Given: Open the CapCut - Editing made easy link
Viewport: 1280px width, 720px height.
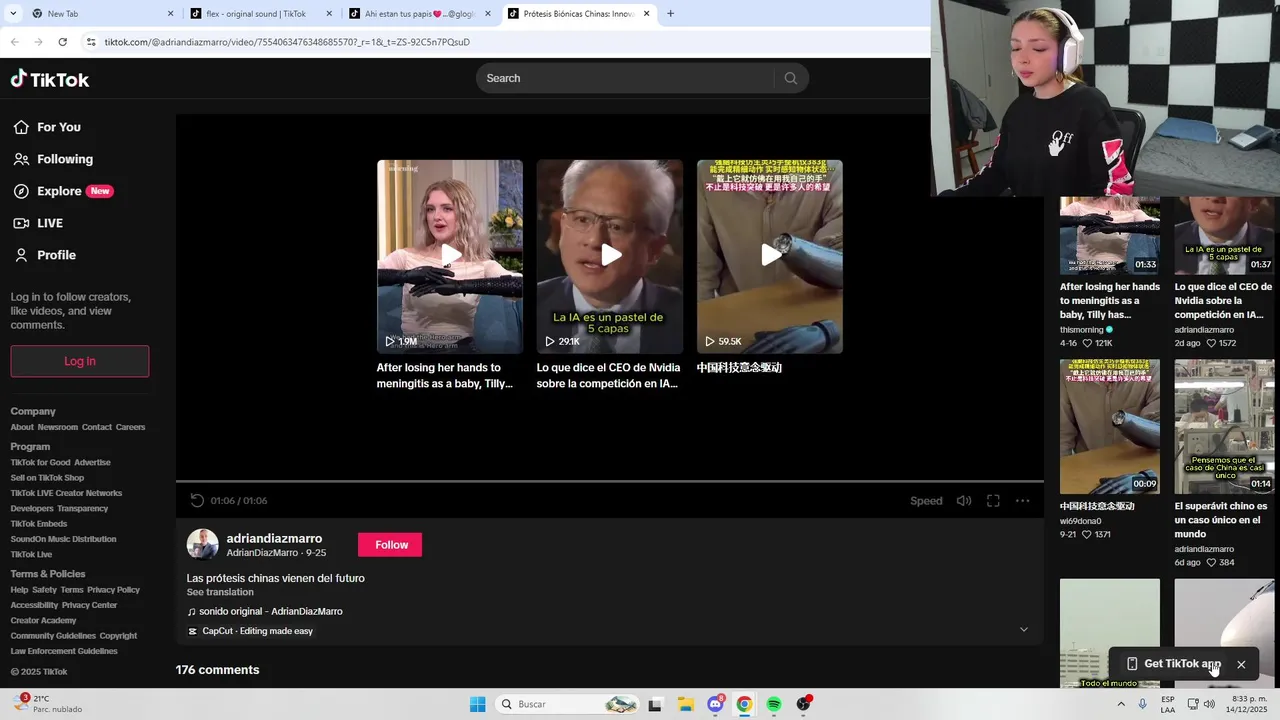Looking at the screenshot, I should click(251, 631).
